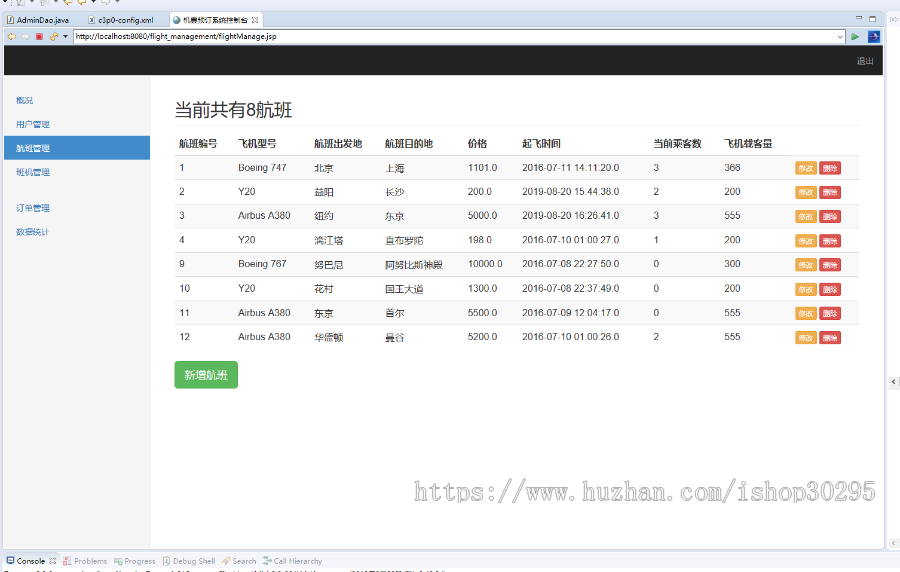Expand the collapsed right side panel arrow
Image resolution: width=900 pixels, height=572 pixels.
point(894,382)
